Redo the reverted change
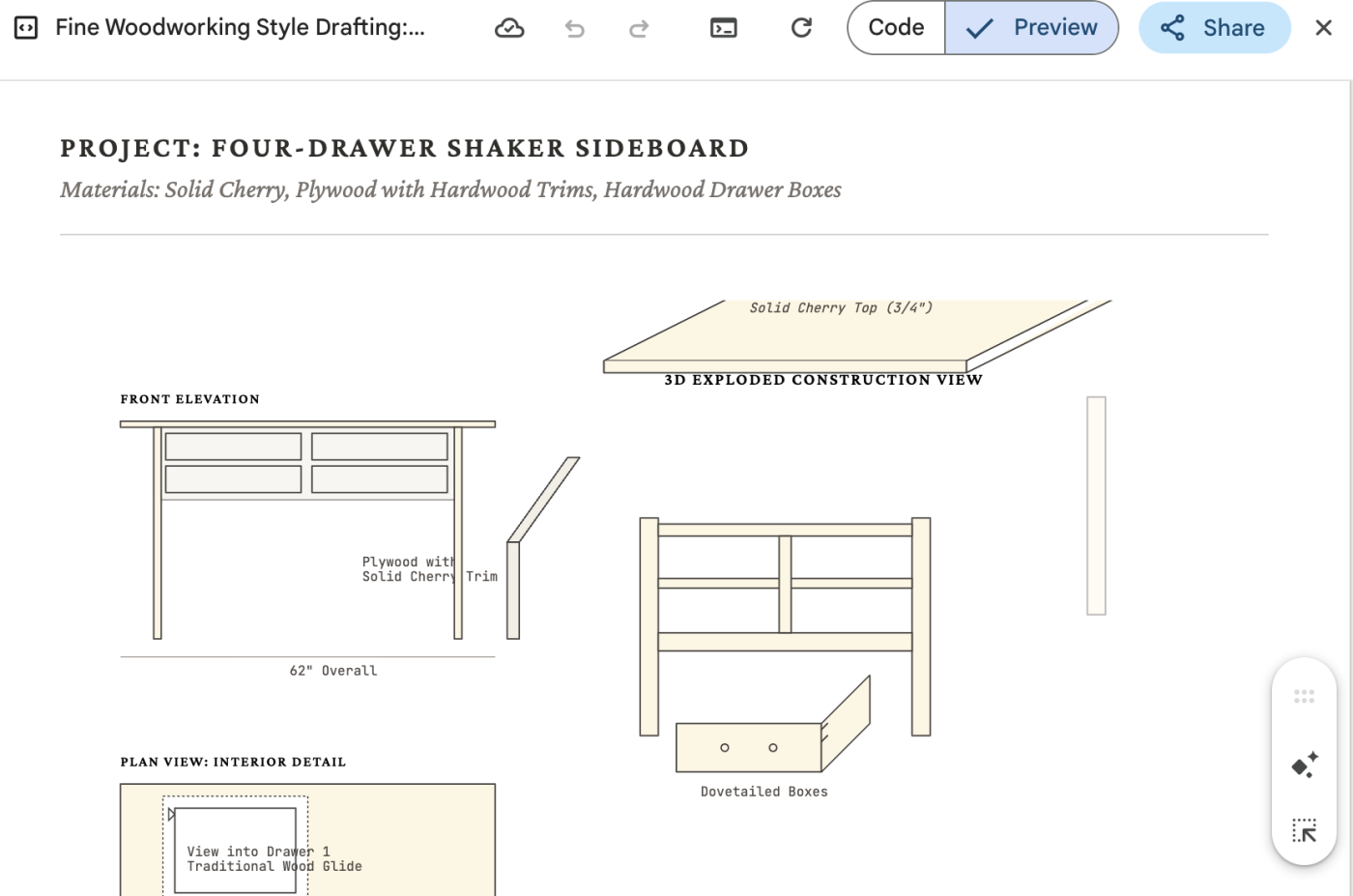This screenshot has width=1353, height=896. click(x=639, y=28)
